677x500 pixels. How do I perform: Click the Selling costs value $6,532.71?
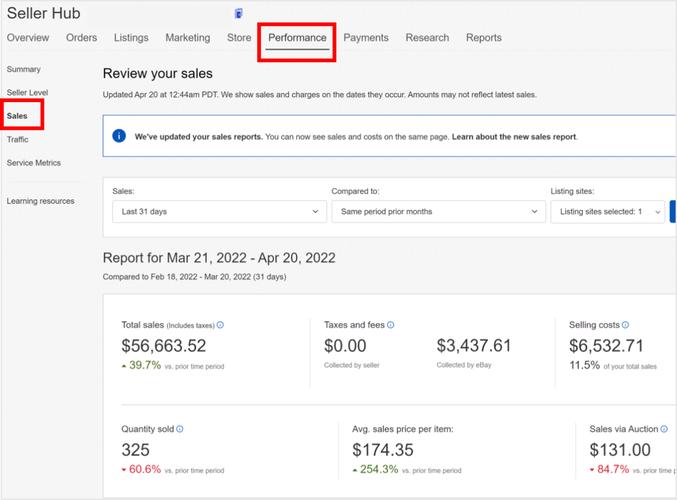click(606, 345)
